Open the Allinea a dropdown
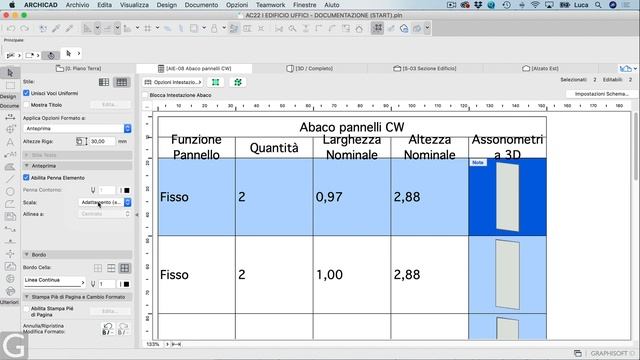This screenshot has width=640, height=360. (105, 214)
